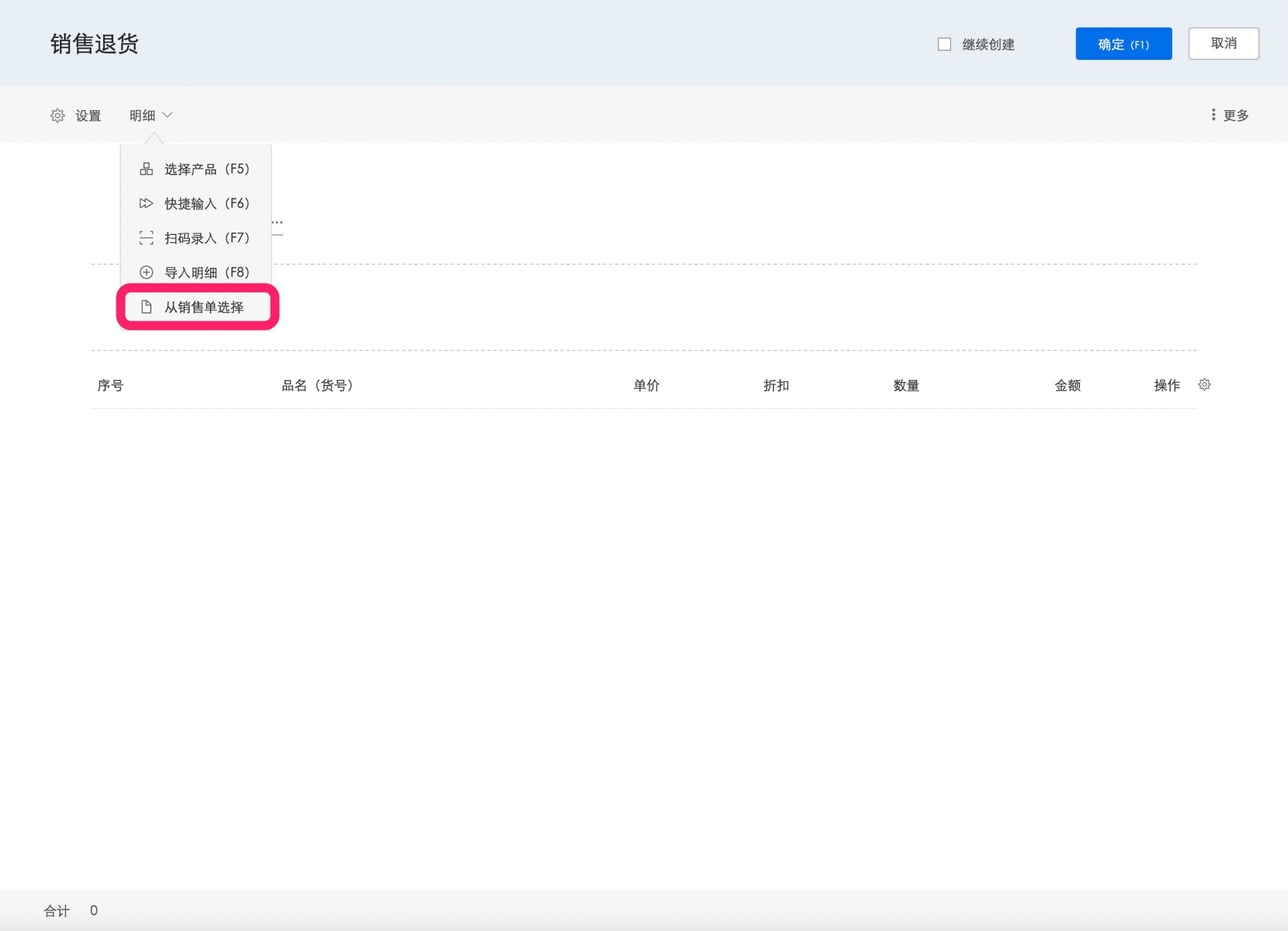Click the 取消 cancel button
The height and width of the screenshot is (931, 1288).
1224,44
